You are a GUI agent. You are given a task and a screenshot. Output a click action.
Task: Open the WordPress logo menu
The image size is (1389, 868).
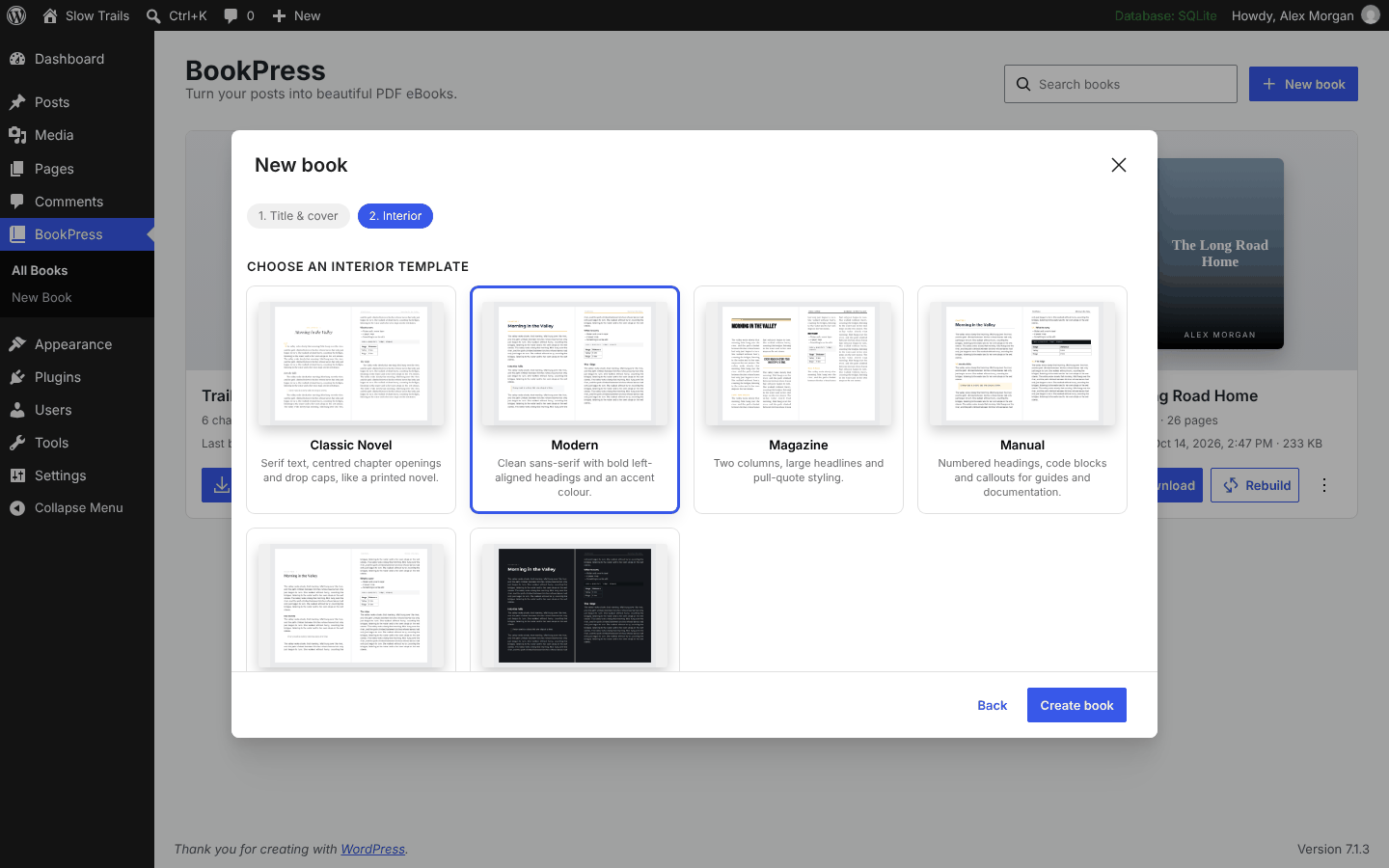[16, 15]
